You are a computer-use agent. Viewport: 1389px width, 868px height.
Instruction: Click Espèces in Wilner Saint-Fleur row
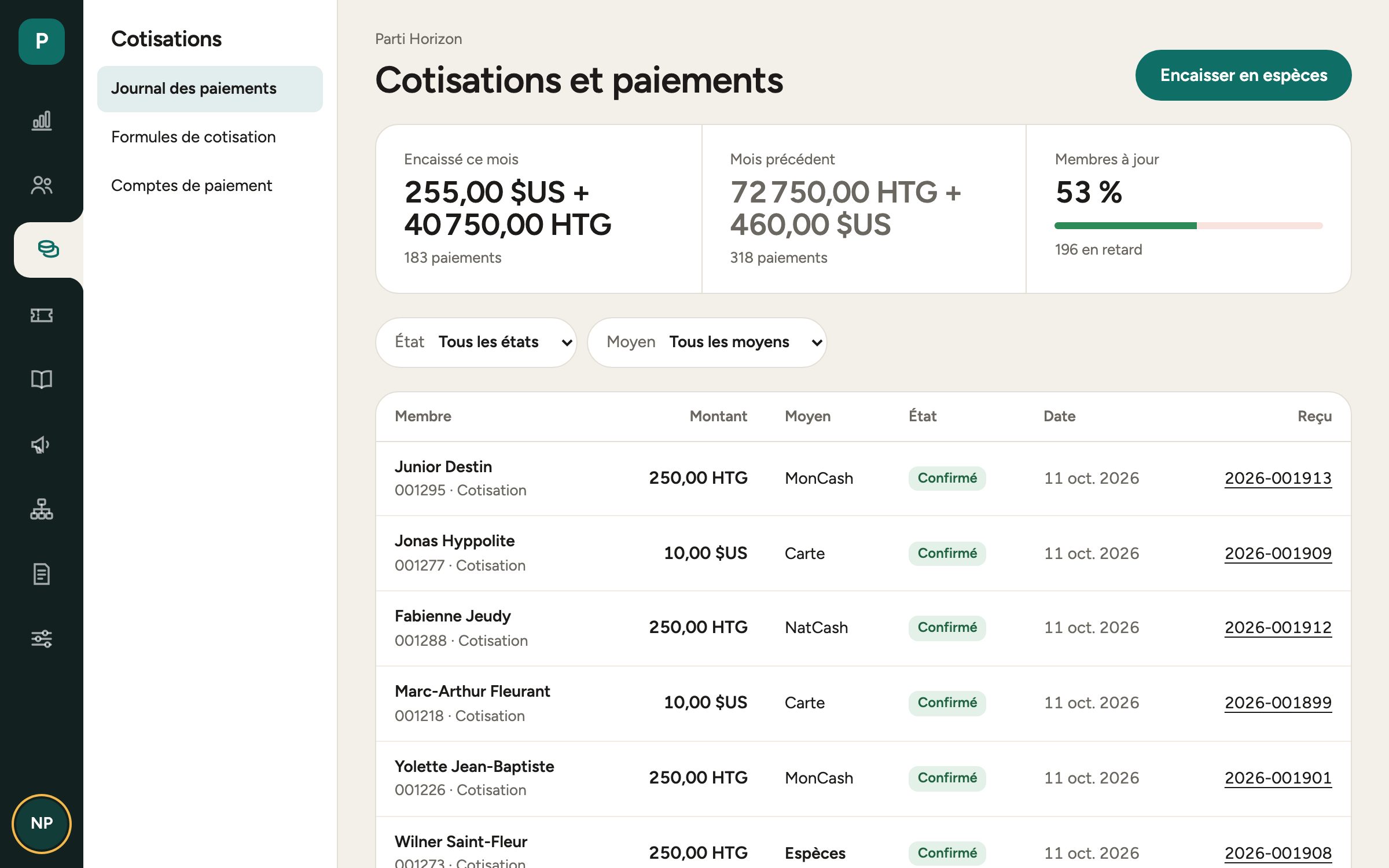[815, 854]
